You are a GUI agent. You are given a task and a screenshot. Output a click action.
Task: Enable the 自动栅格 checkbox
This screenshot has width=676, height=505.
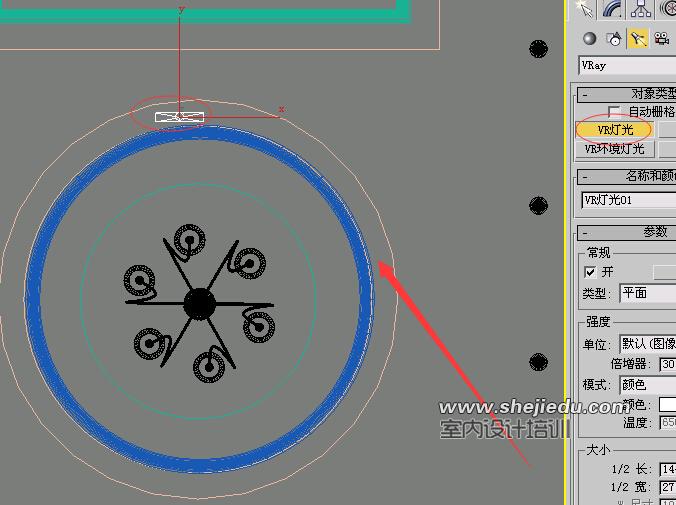click(614, 112)
